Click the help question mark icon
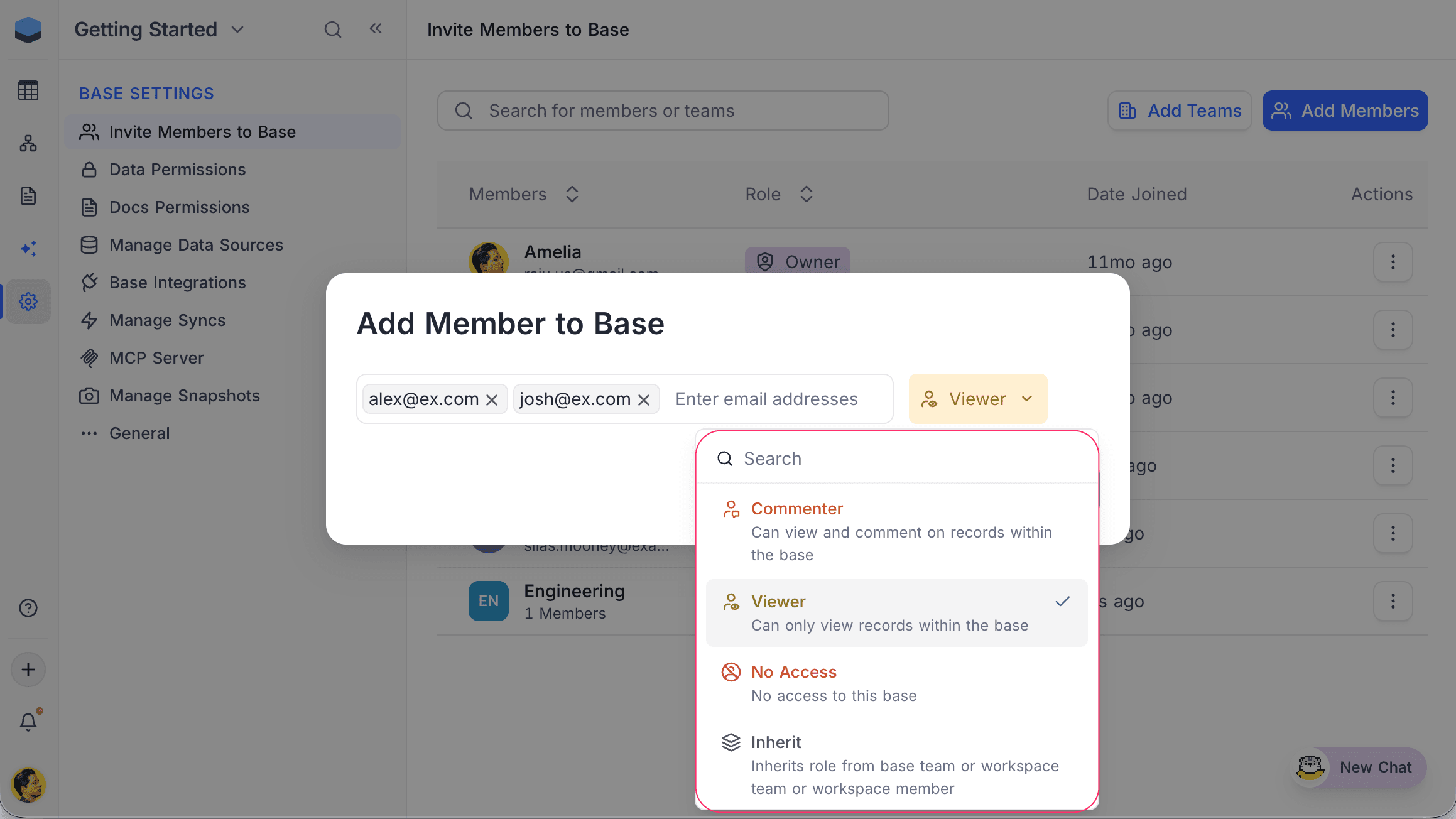 (28, 608)
